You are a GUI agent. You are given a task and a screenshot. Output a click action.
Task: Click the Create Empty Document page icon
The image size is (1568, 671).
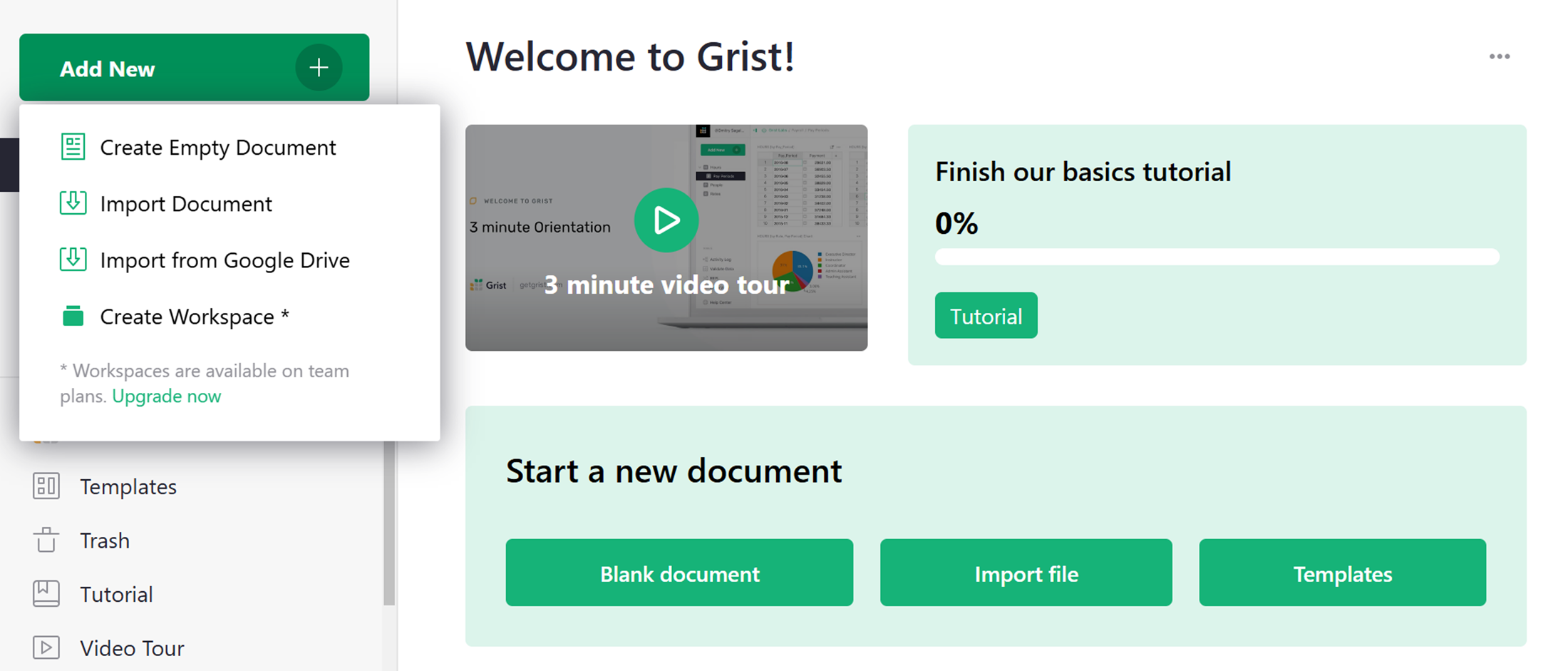(x=73, y=147)
